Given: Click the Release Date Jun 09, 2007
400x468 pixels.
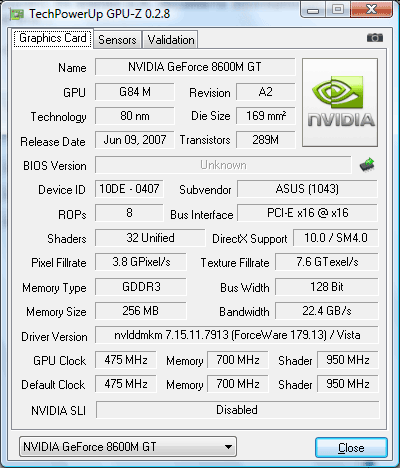Looking at the screenshot, I should 135,140.
